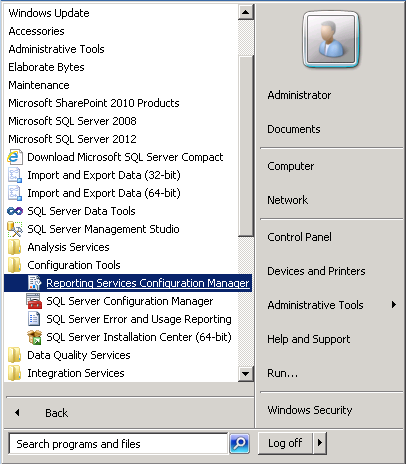The width and height of the screenshot is (406, 464).
Task: Click the search magnifier button
Action: click(x=239, y=443)
